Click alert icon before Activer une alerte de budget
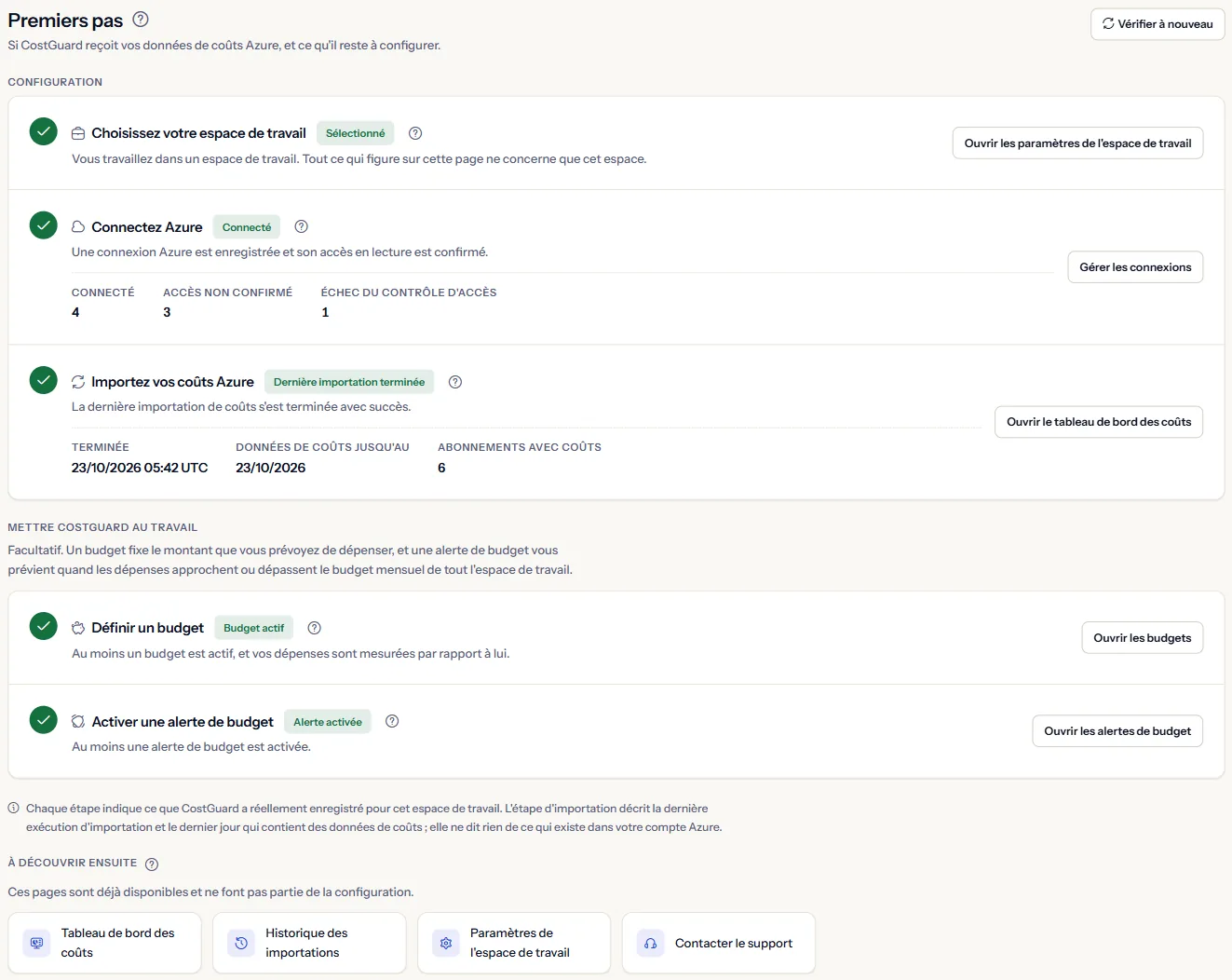Image resolution: width=1232 pixels, height=980 pixels. (x=78, y=721)
